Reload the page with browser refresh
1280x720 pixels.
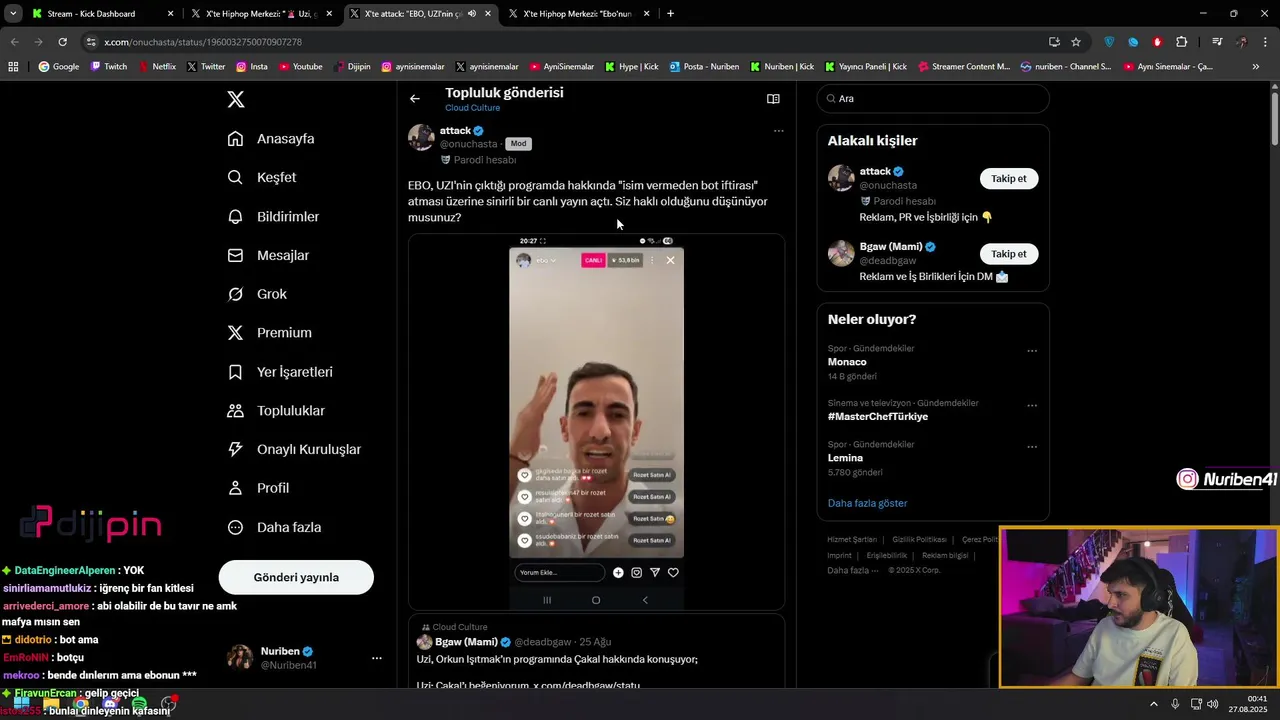tap(62, 42)
